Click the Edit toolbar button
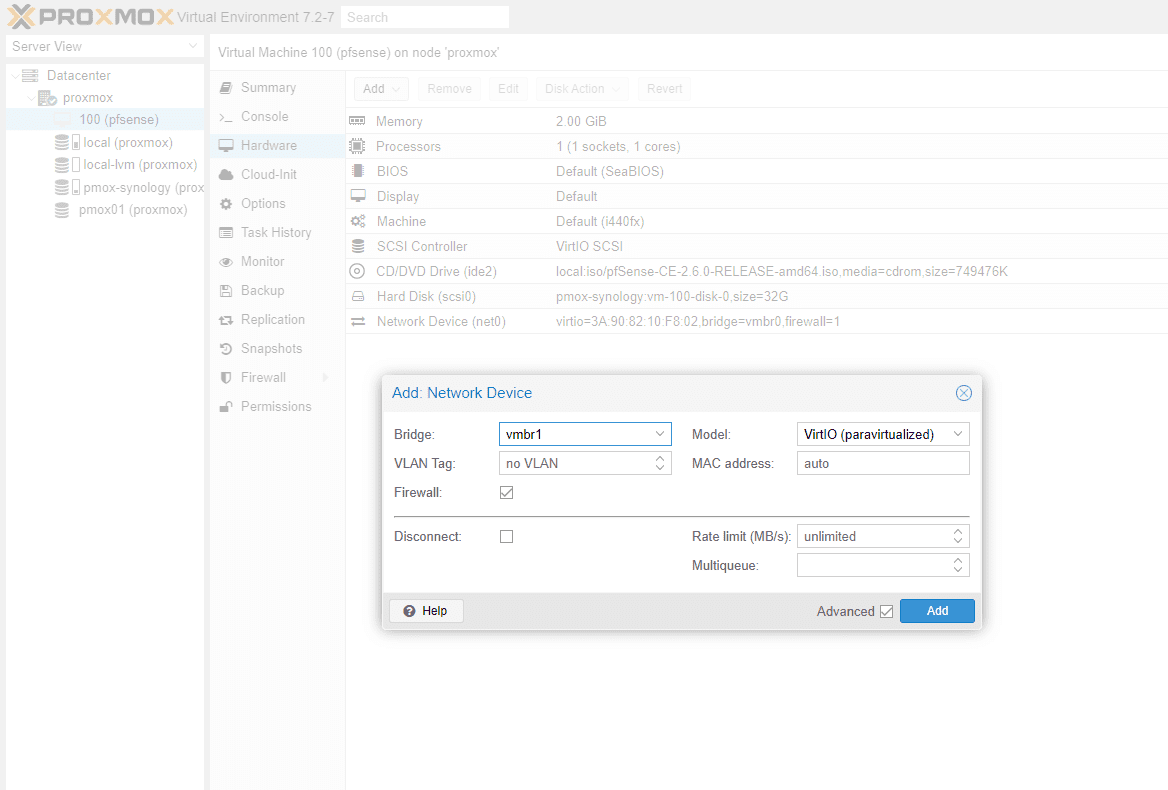The width and height of the screenshot is (1168, 790). (508, 89)
